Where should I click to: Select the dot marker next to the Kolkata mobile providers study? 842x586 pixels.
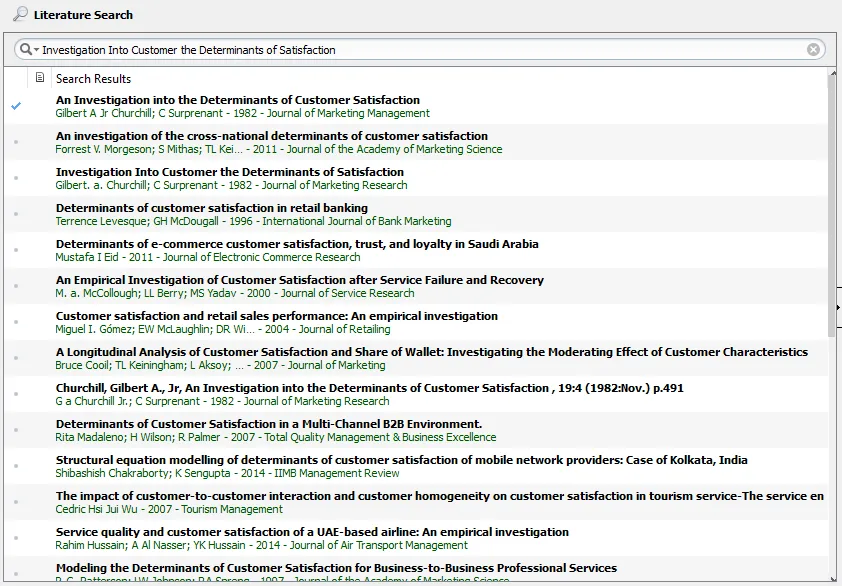pos(14,465)
